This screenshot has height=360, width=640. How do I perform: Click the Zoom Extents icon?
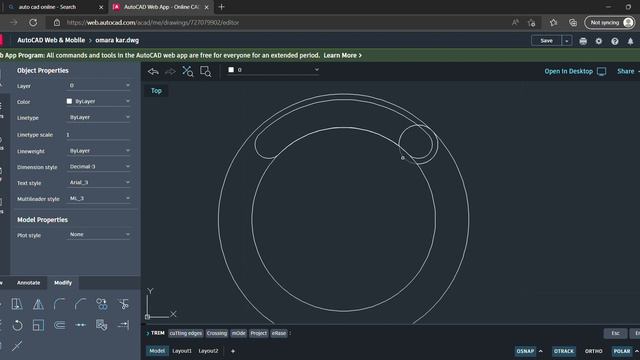click(x=188, y=71)
